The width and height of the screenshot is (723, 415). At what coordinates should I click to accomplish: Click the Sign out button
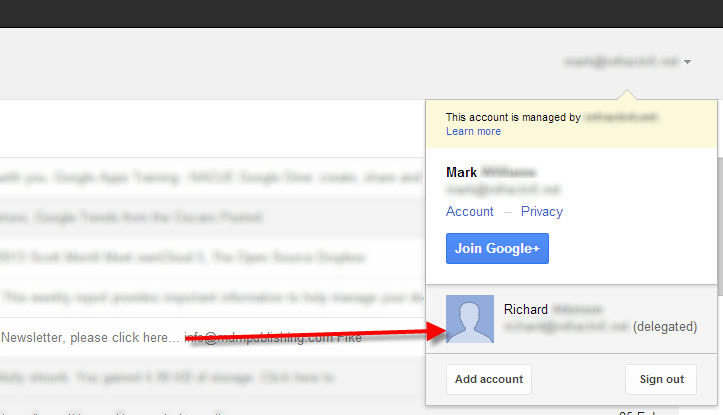coord(661,379)
